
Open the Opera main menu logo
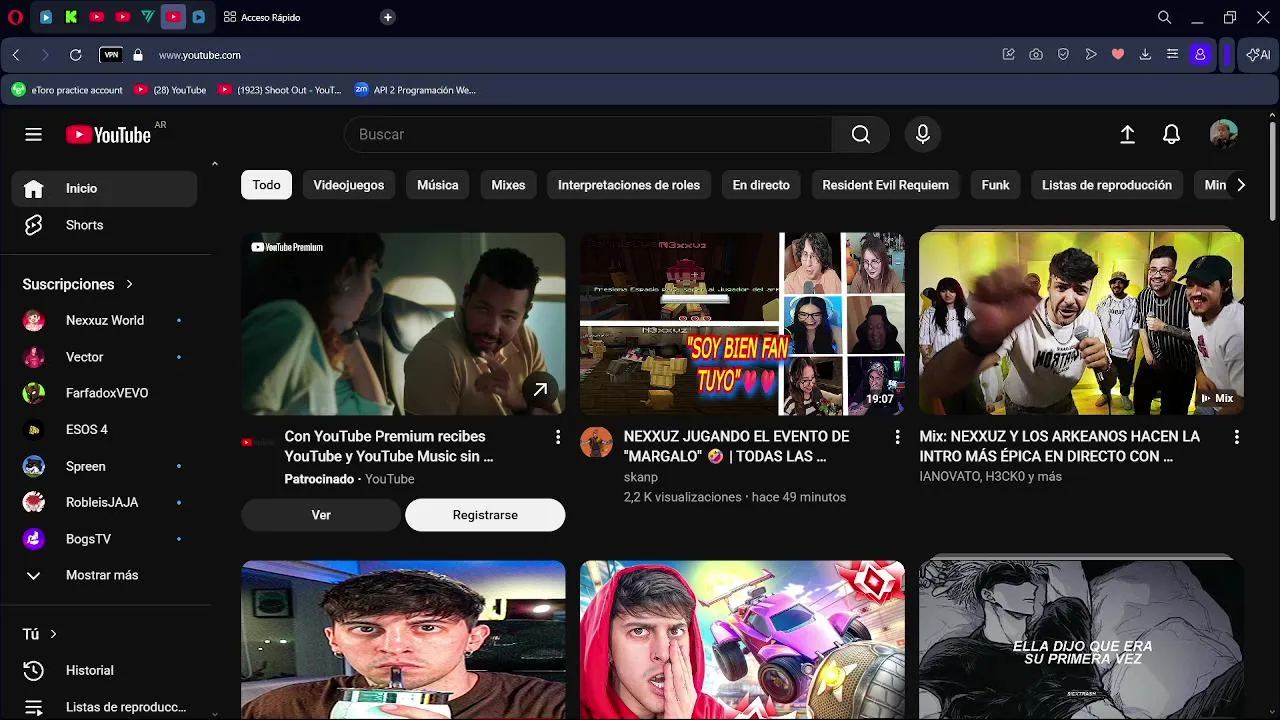click(15, 17)
